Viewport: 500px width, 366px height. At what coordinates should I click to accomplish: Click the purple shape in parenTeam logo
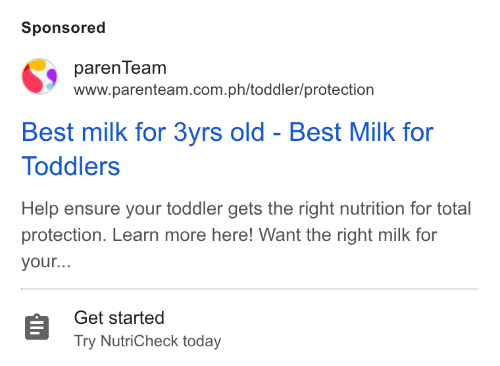[51, 75]
